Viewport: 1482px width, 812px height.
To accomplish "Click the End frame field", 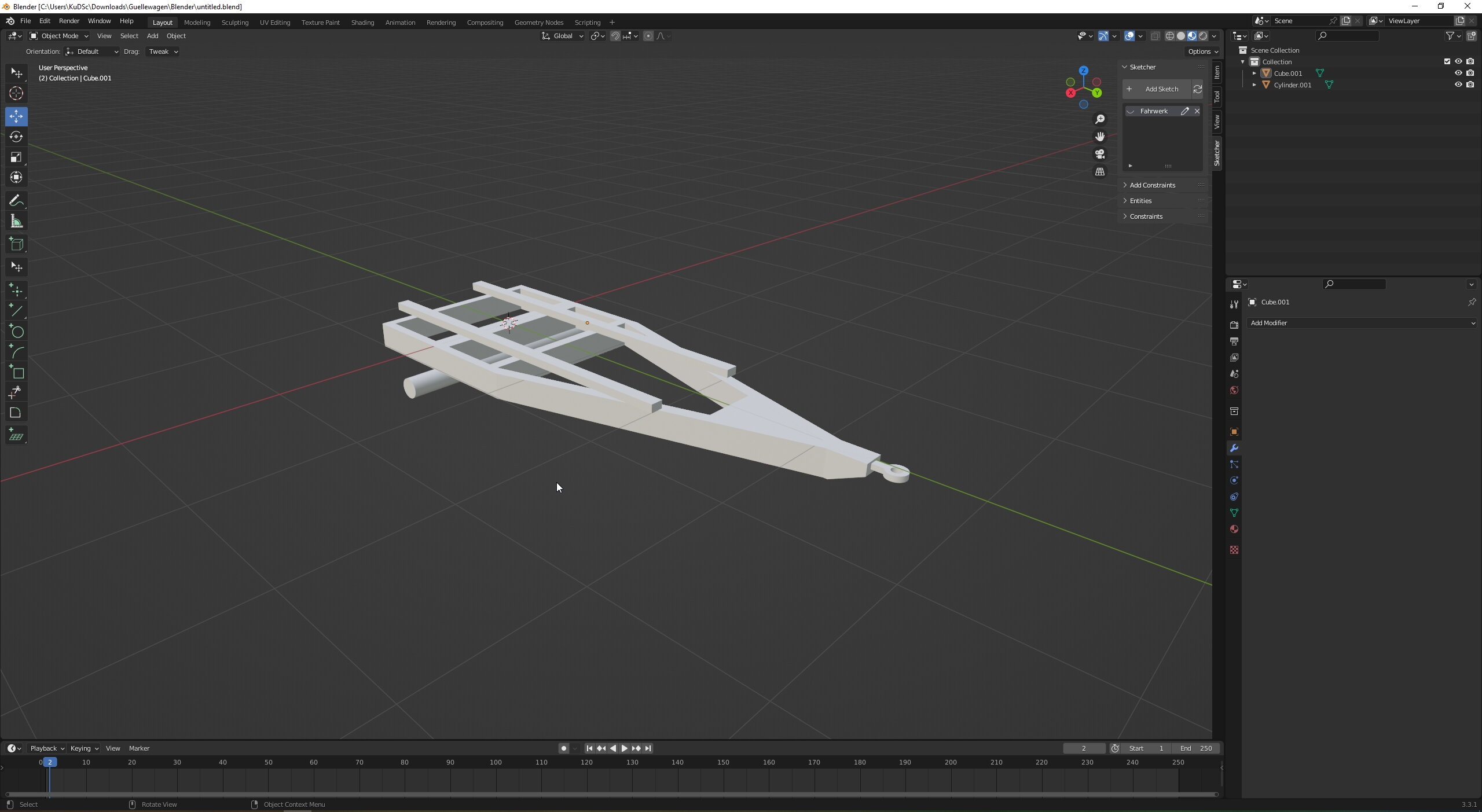I will point(1196,748).
